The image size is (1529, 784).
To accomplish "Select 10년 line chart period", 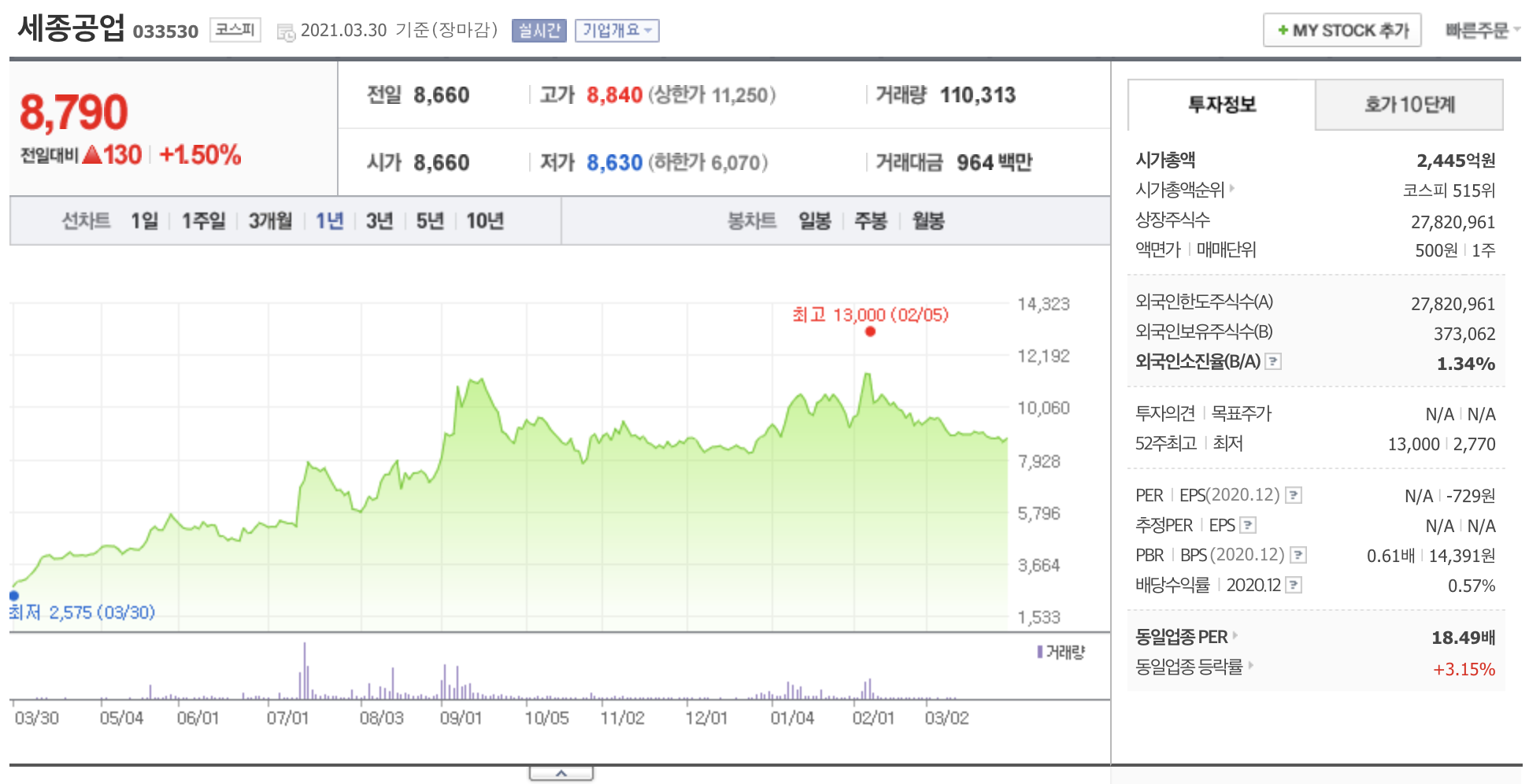I will click(x=485, y=221).
